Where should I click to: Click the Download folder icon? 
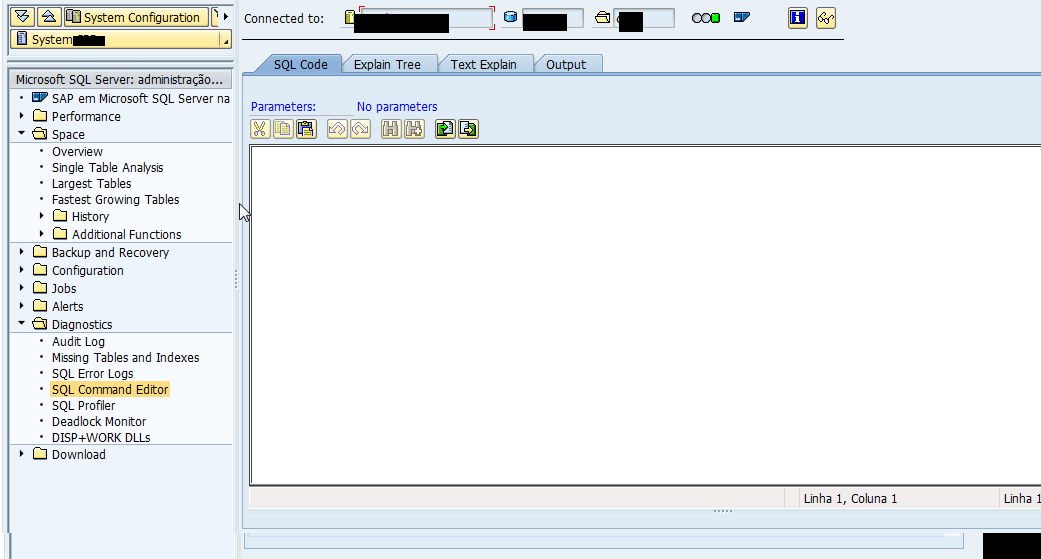pyautogui.click(x=40, y=453)
